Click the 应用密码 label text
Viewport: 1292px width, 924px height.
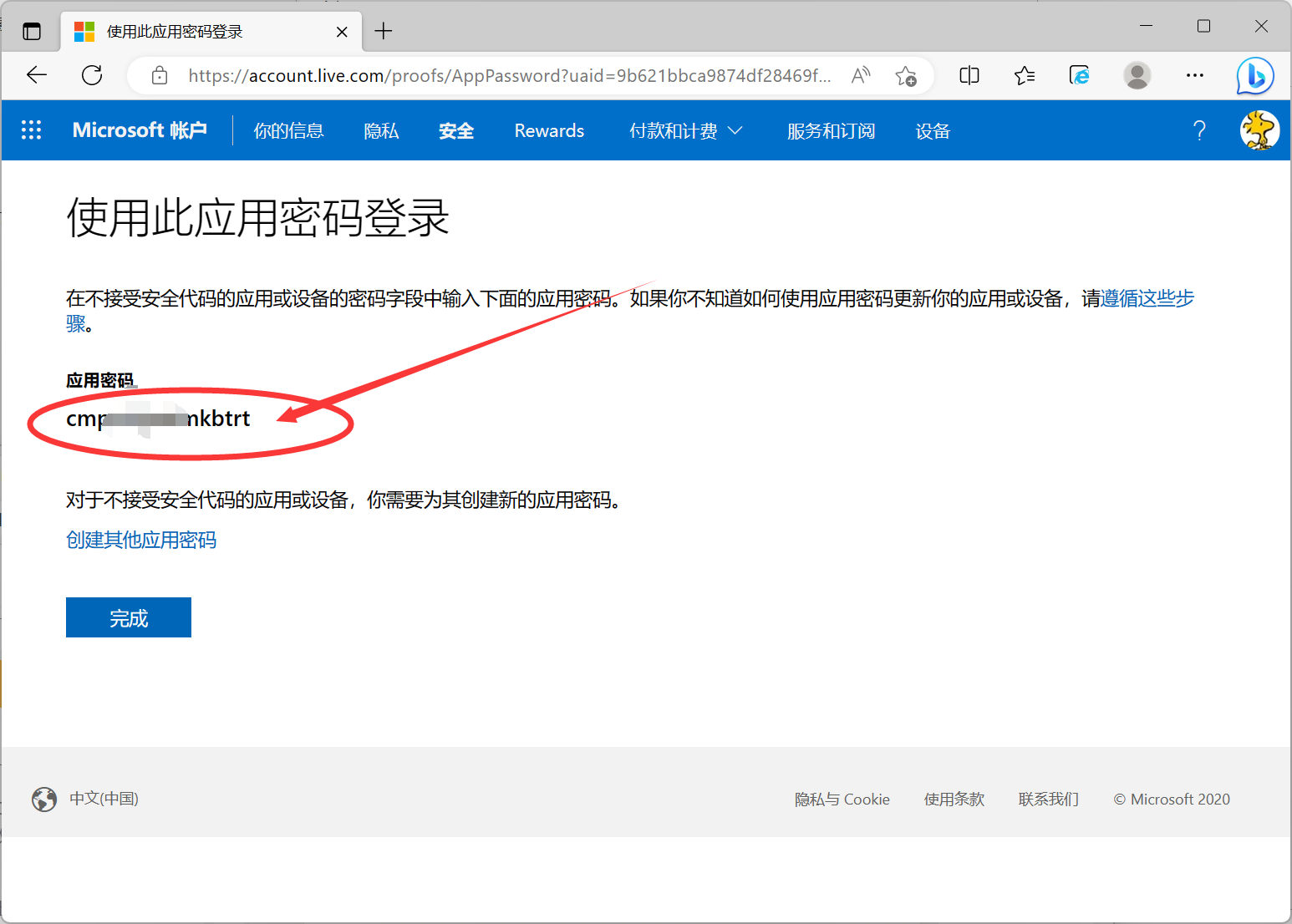100,380
